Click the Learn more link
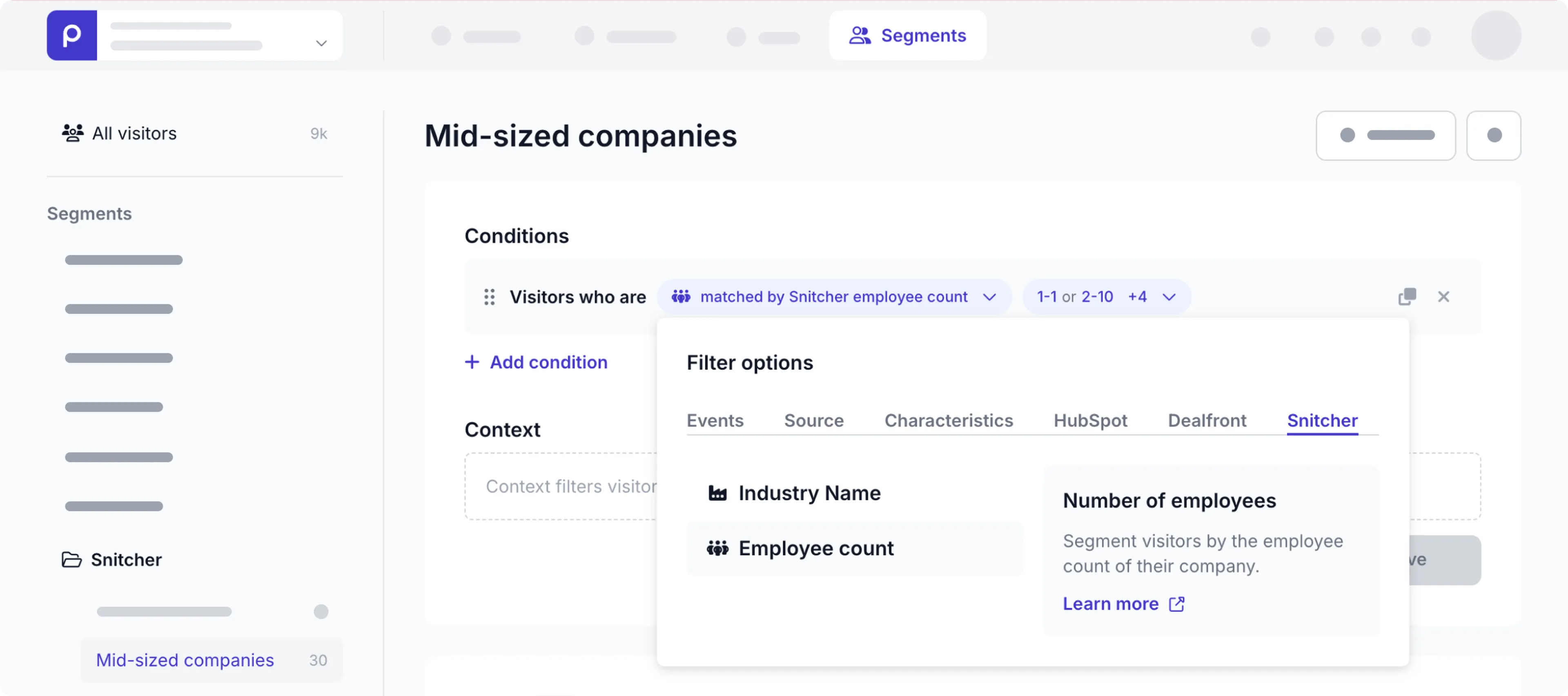1568x696 pixels. 1110,604
